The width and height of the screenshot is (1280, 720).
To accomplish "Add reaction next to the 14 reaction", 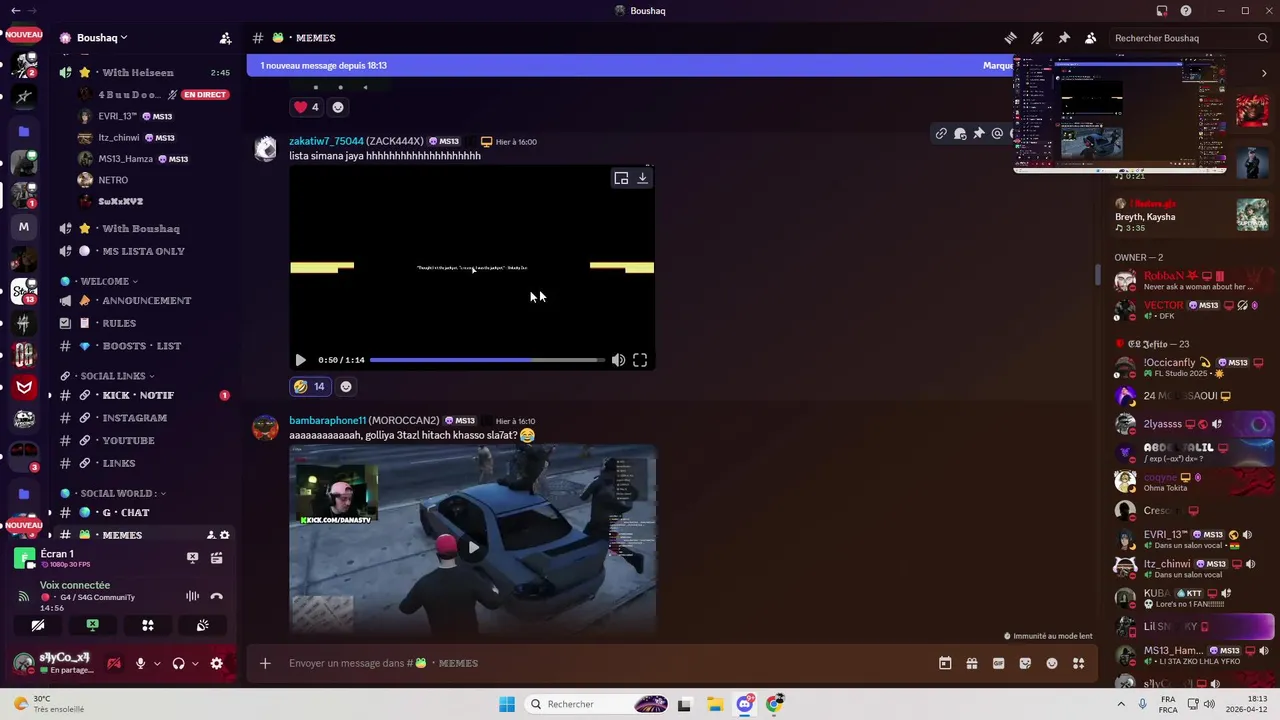I will click(x=346, y=386).
